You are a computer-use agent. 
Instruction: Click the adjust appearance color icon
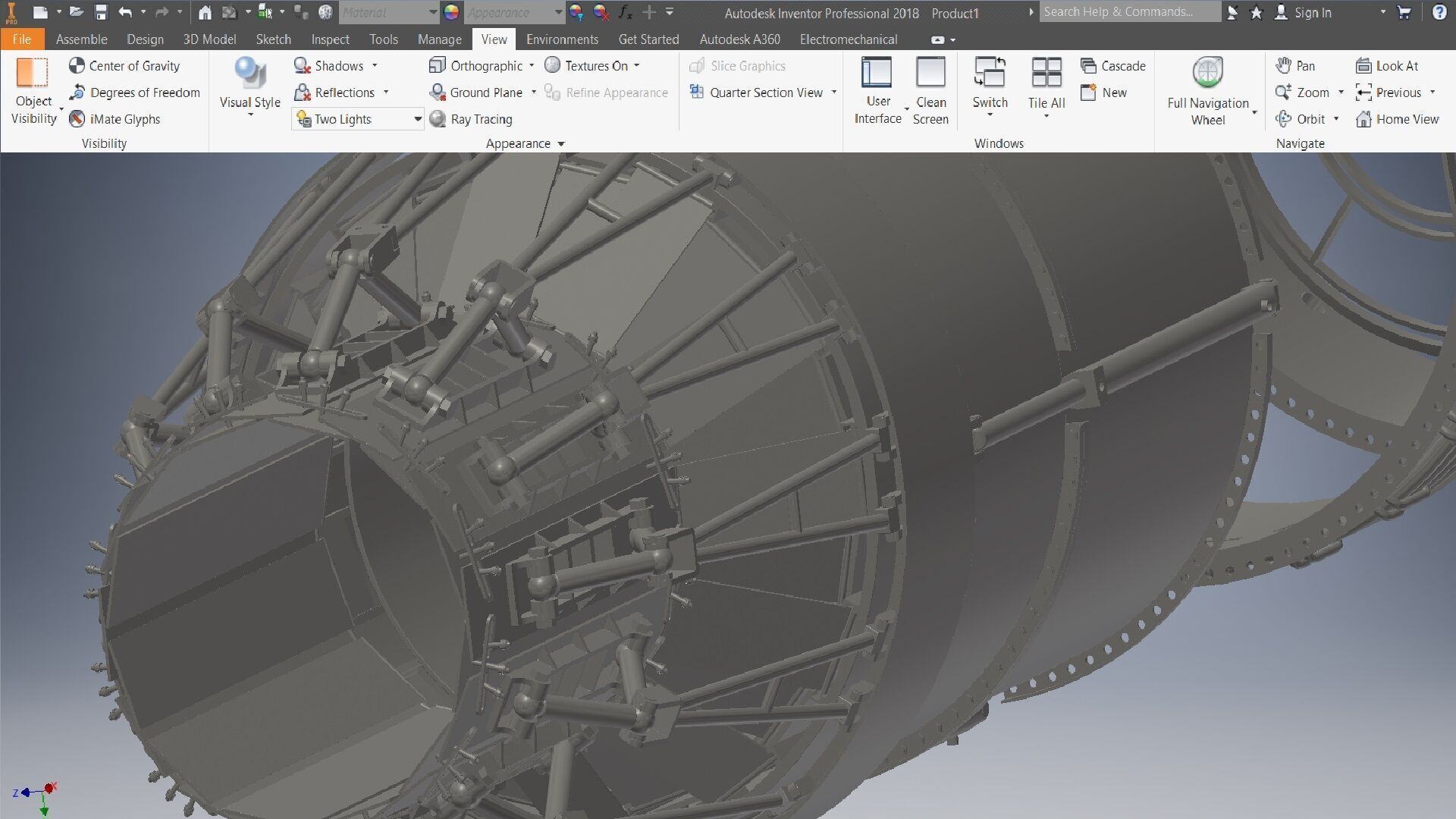pos(576,12)
